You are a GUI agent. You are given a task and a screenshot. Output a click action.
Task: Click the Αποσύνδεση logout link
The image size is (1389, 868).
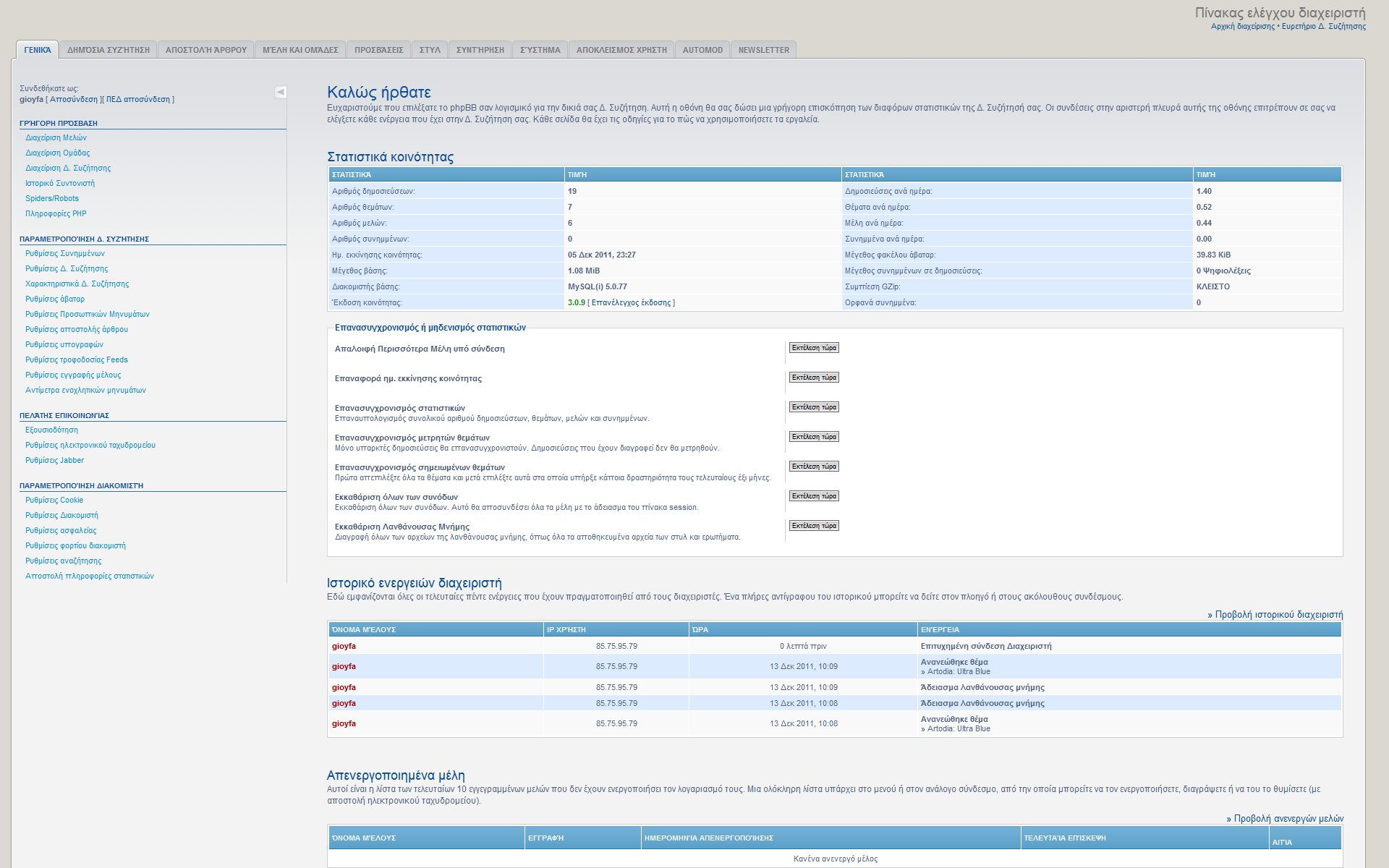pyautogui.click(x=74, y=99)
